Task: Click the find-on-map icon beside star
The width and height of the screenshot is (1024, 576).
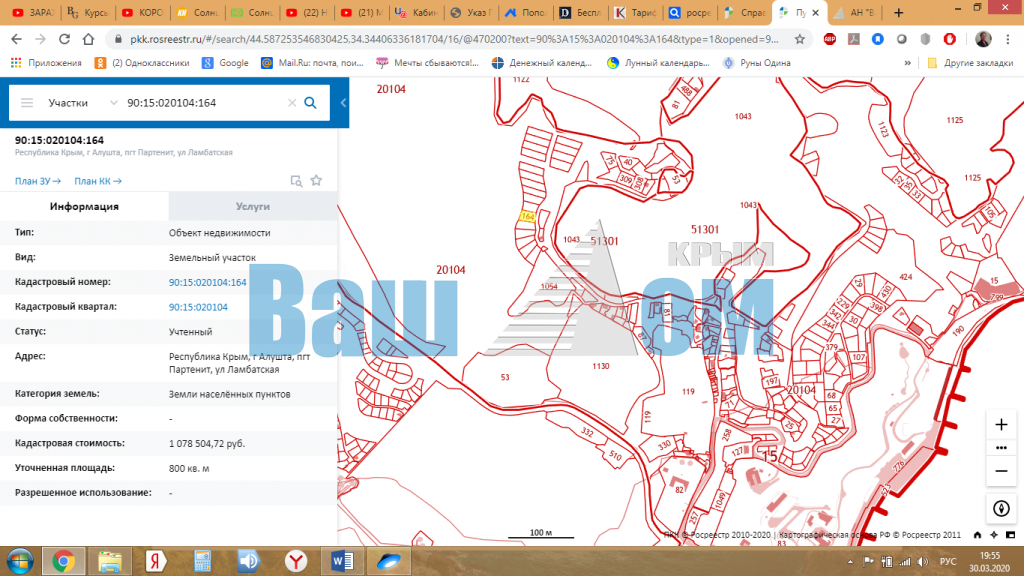Action: [x=295, y=181]
